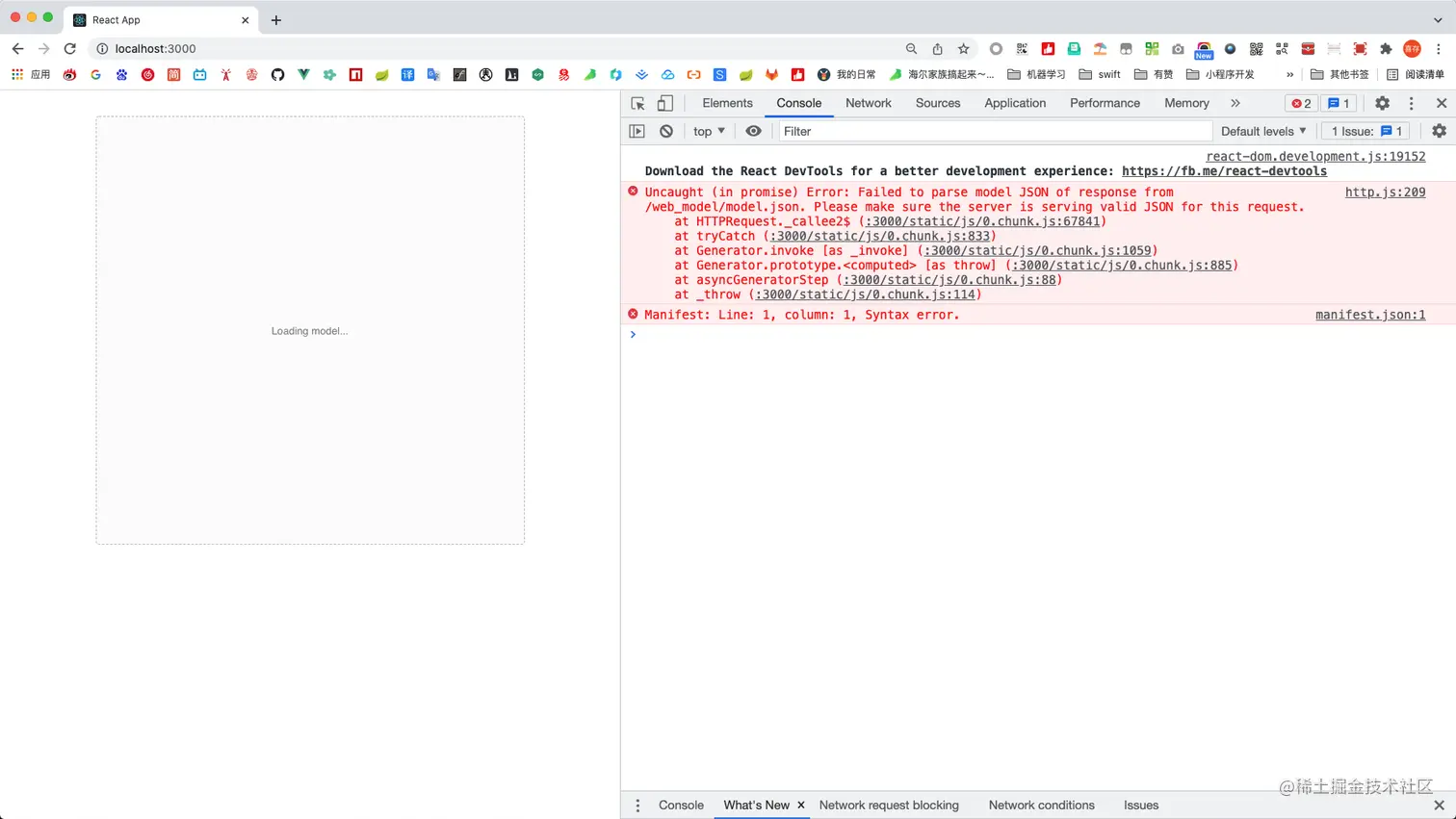Toggle the device toolbar icon
The height and width of the screenshot is (819, 1456).
664,103
